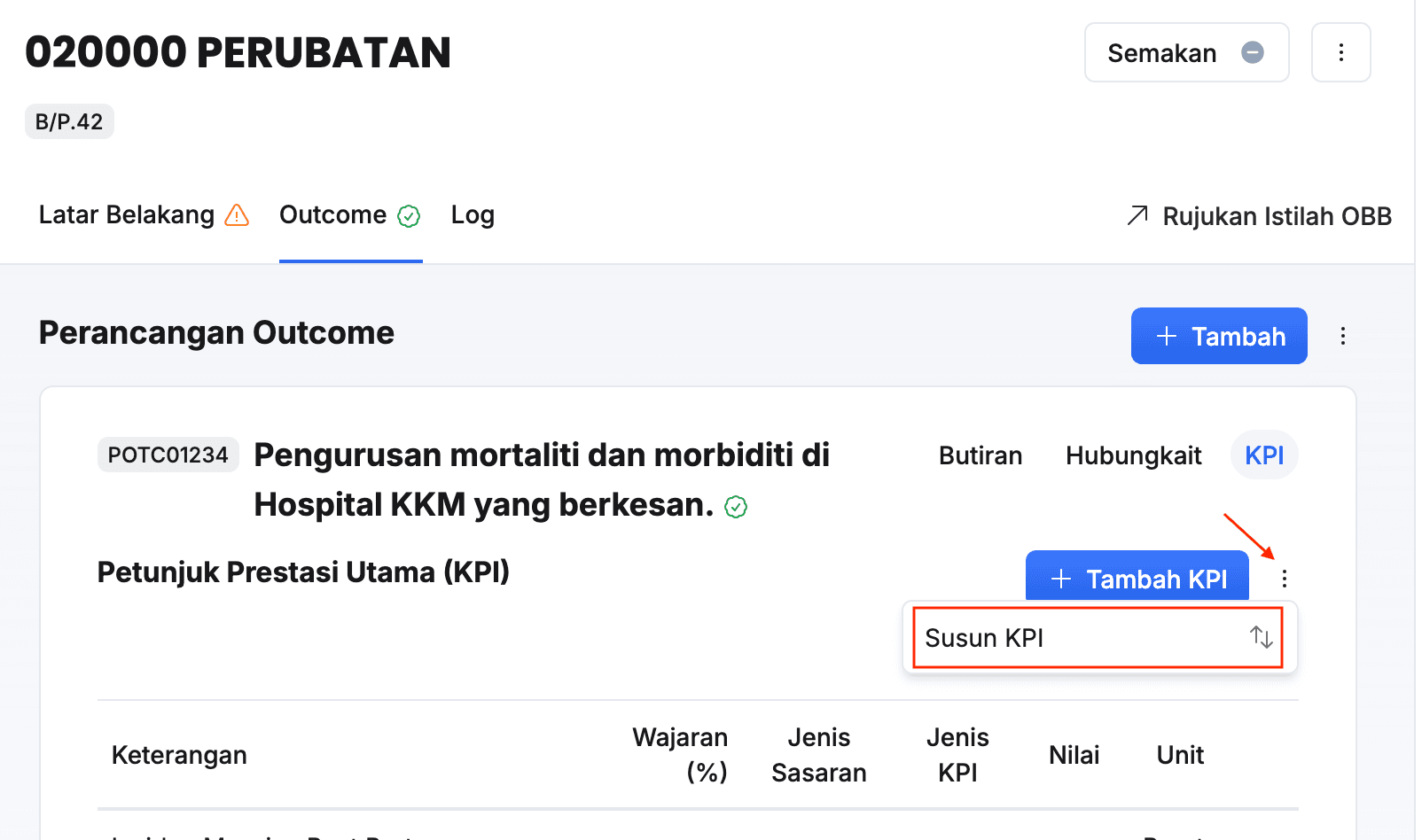Click the POTC01234 outcome code badge
Image resolution: width=1422 pixels, height=840 pixels.
168,455
